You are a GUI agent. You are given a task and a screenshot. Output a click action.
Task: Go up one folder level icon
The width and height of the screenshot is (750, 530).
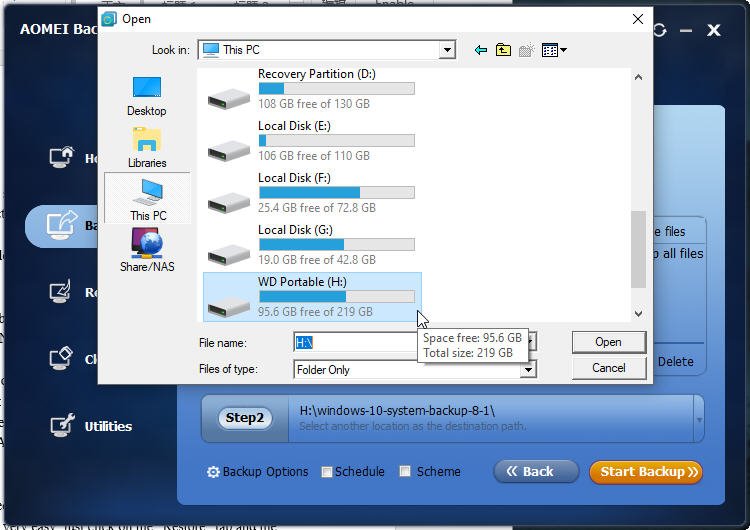503,50
